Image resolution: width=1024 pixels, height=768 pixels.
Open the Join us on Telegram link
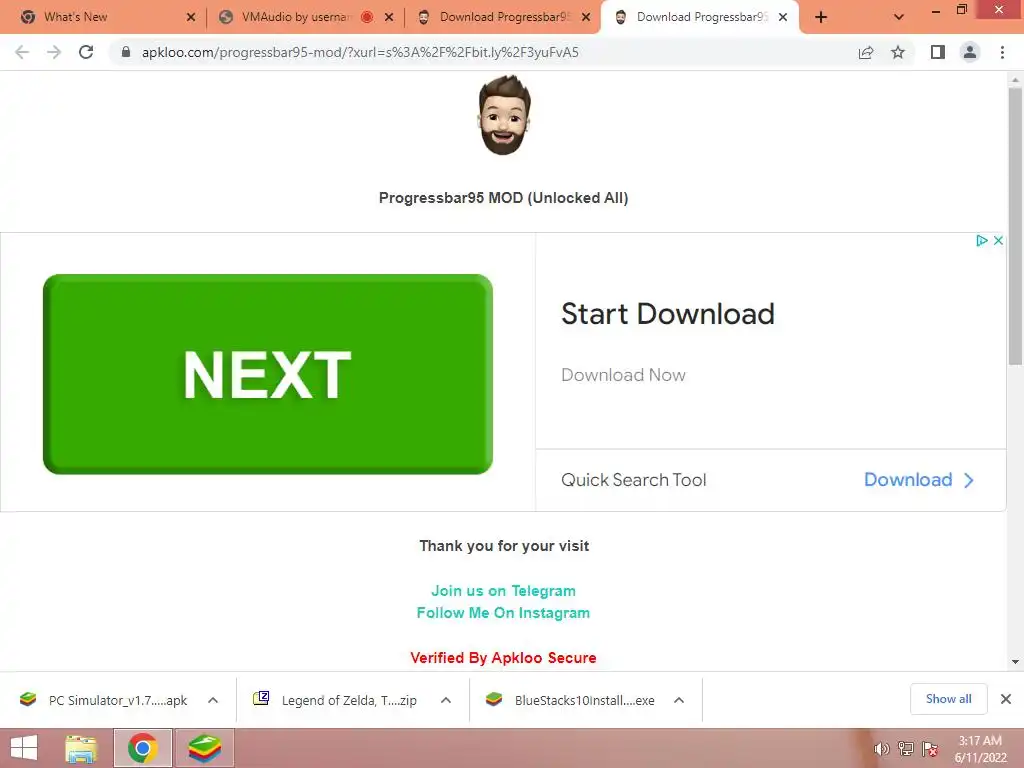tap(504, 591)
